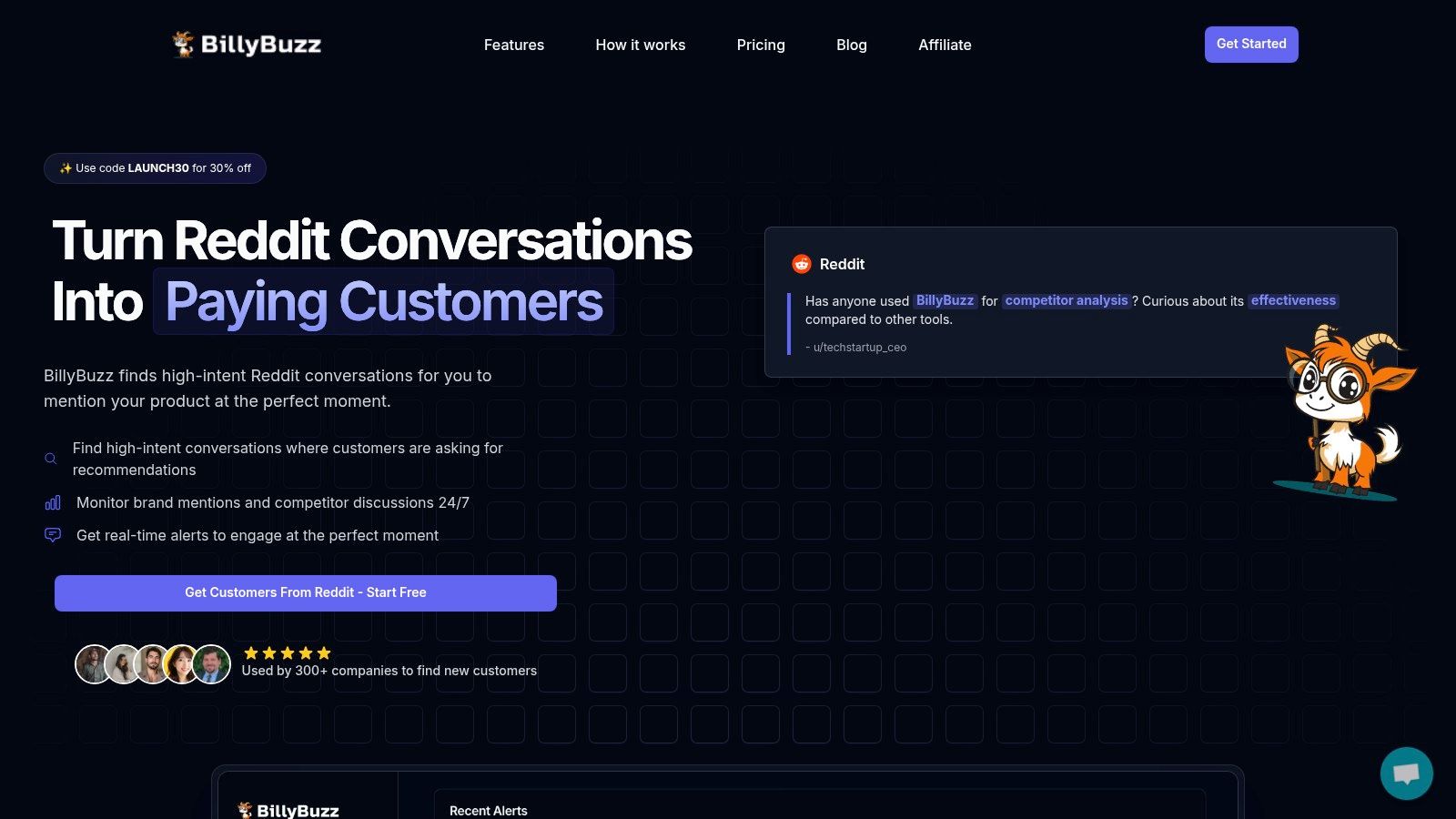1456x819 pixels.
Task: Click the Reddit logo icon in the post card
Action: tap(802, 264)
